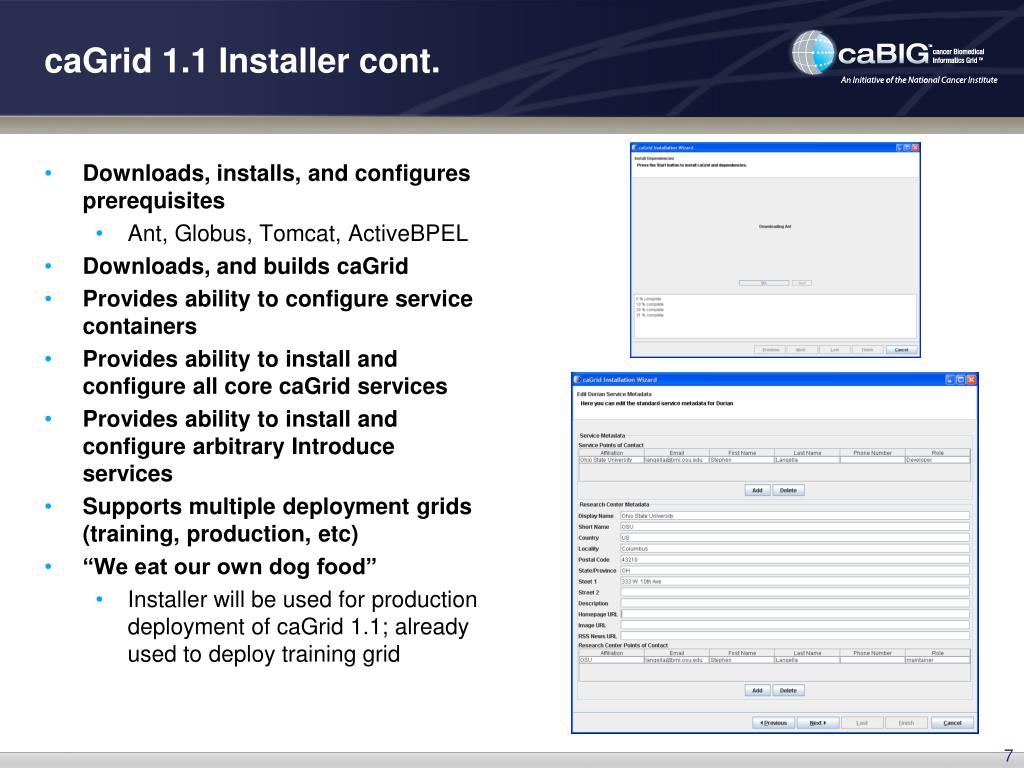Click the download progress bar in Install Dependencies
The height and width of the screenshot is (768, 1024).
click(x=764, y=283)
